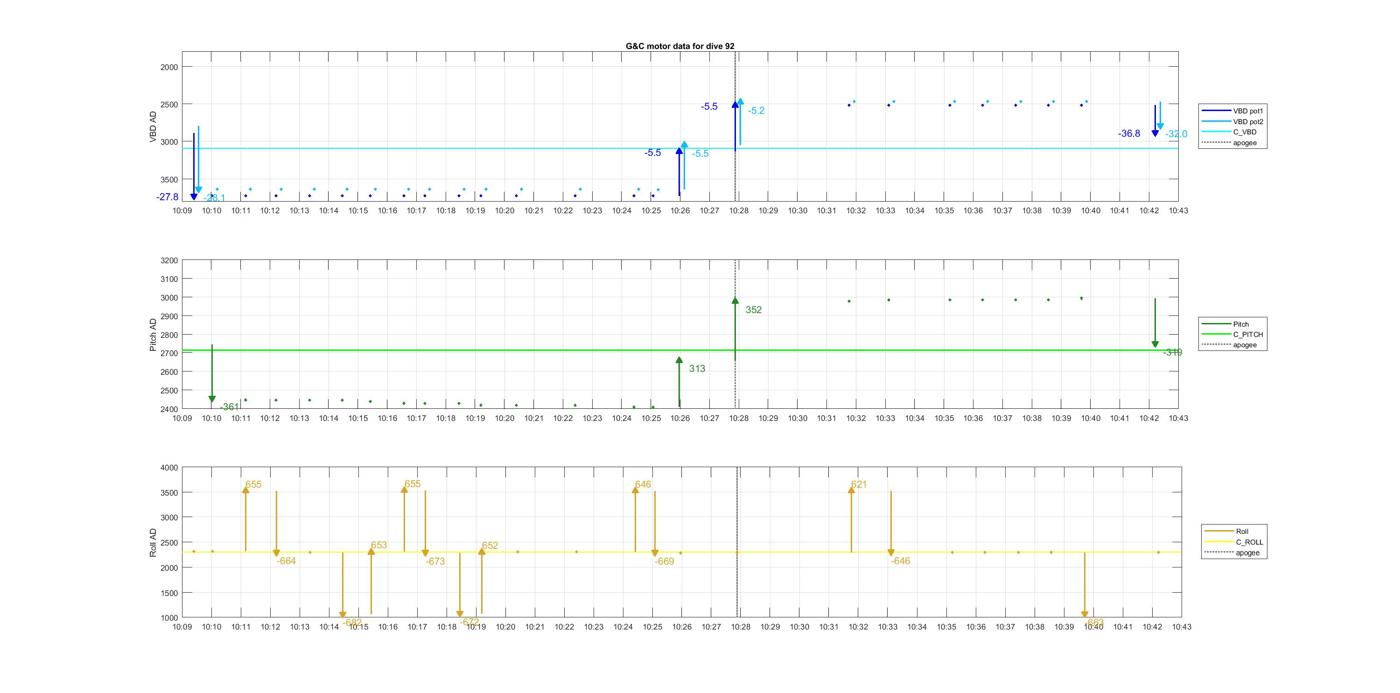1400x693 pixels.
Task: Click the '-319' pitch data label
Action: coord(1172,353)
